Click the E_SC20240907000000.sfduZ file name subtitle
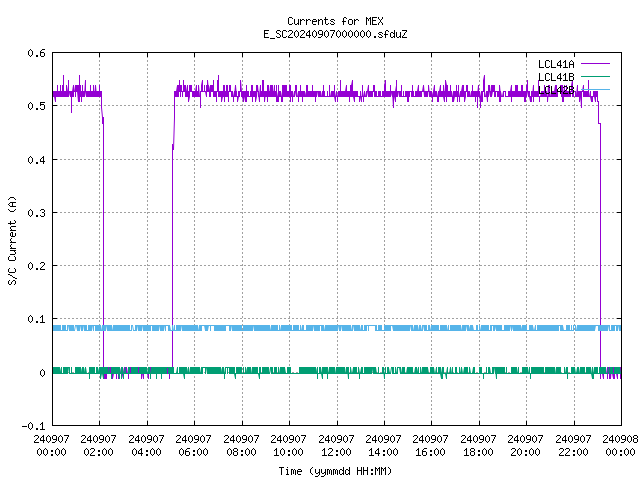Viewport: 640px width, 480px height. (x=335, y=34)
